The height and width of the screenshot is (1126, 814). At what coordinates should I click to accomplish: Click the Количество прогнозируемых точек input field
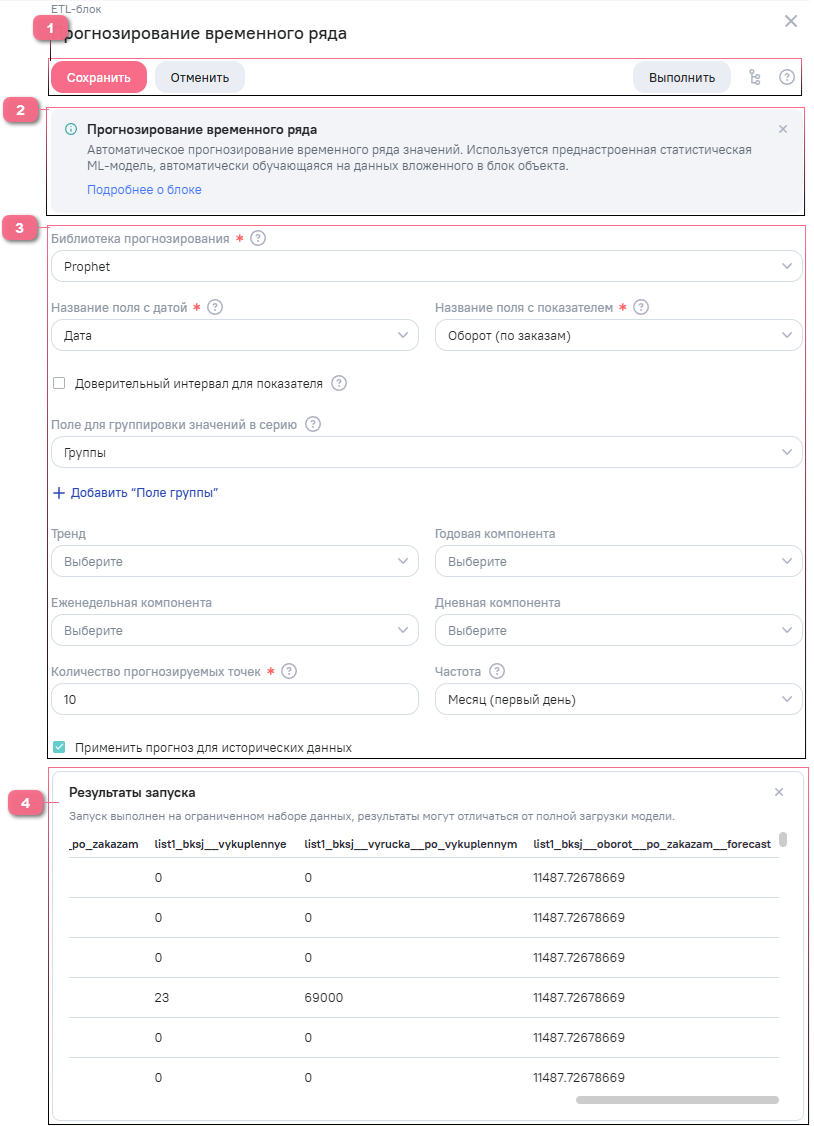[x=234, y=700]
